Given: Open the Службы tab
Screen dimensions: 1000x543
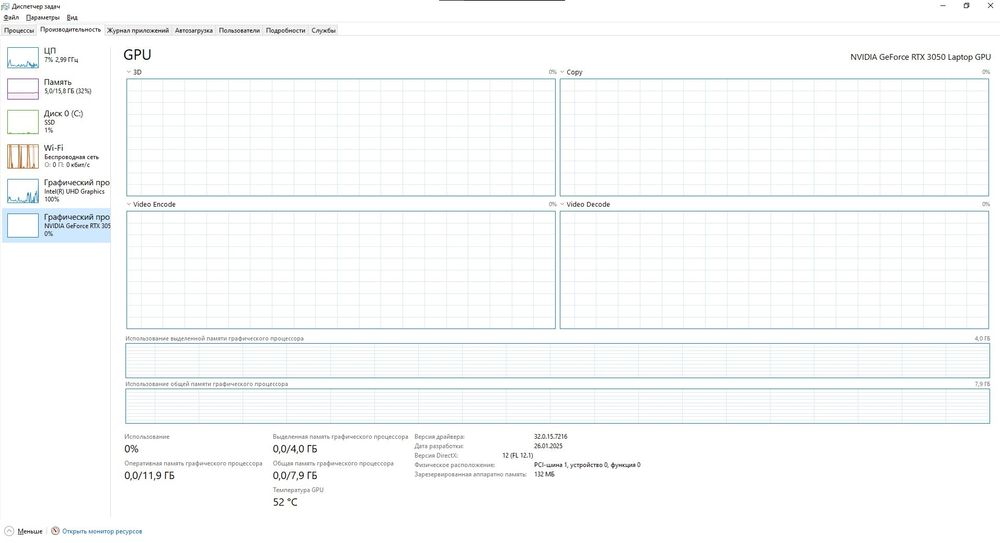Looking at the screenshot, I should 323,30.
